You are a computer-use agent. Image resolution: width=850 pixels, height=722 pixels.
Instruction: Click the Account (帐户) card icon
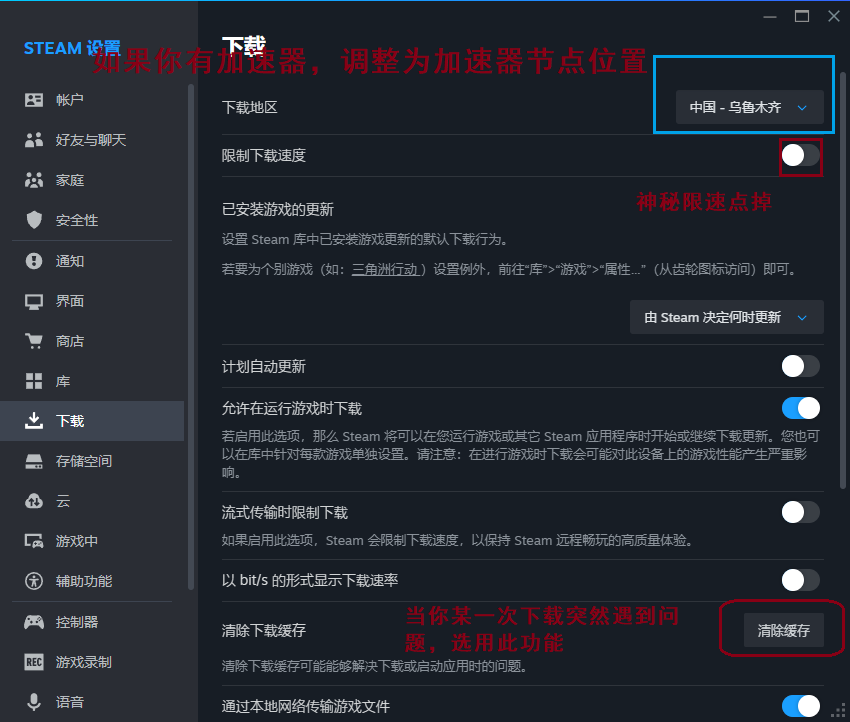pyautogui.click(x=34, y=100)
